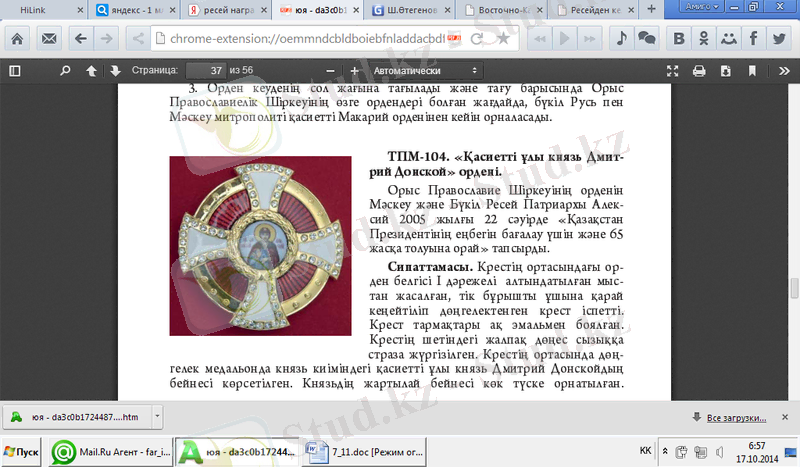This screenshot has height=467, width=800.
Task: Toggle the PDF viewer sidebar
Action: pos(14,72)
